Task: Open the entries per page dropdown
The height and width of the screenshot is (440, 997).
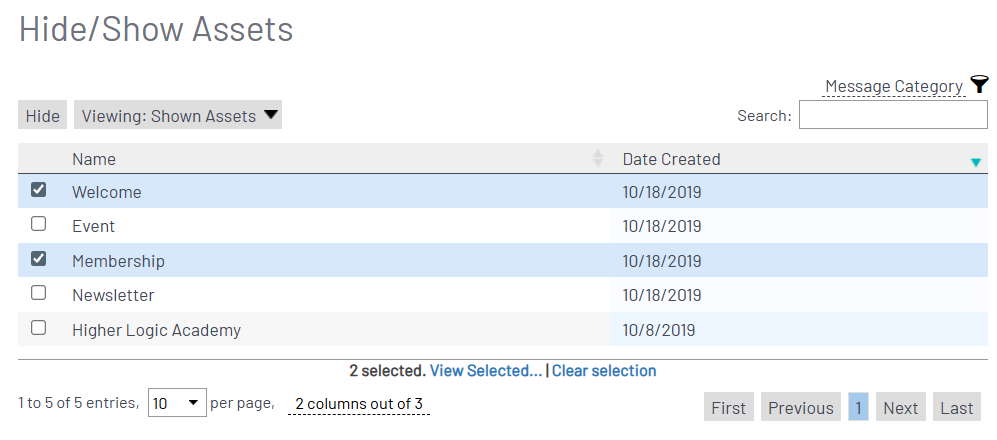Action: [177, 403]
